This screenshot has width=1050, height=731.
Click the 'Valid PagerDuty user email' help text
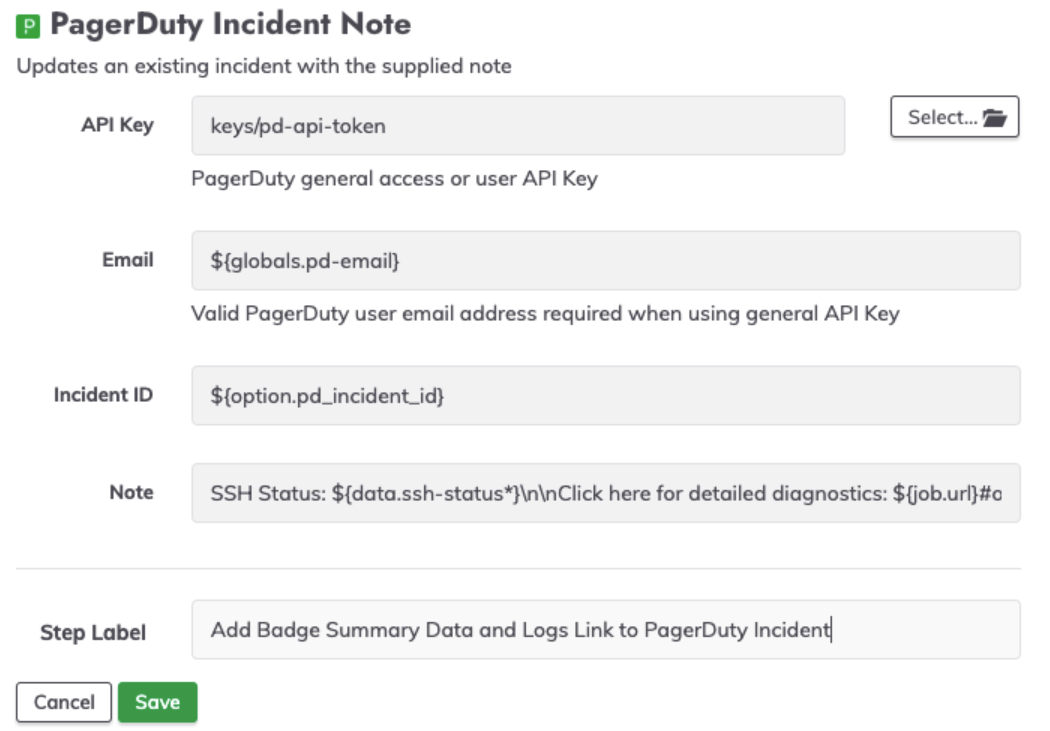click(545, 313)
